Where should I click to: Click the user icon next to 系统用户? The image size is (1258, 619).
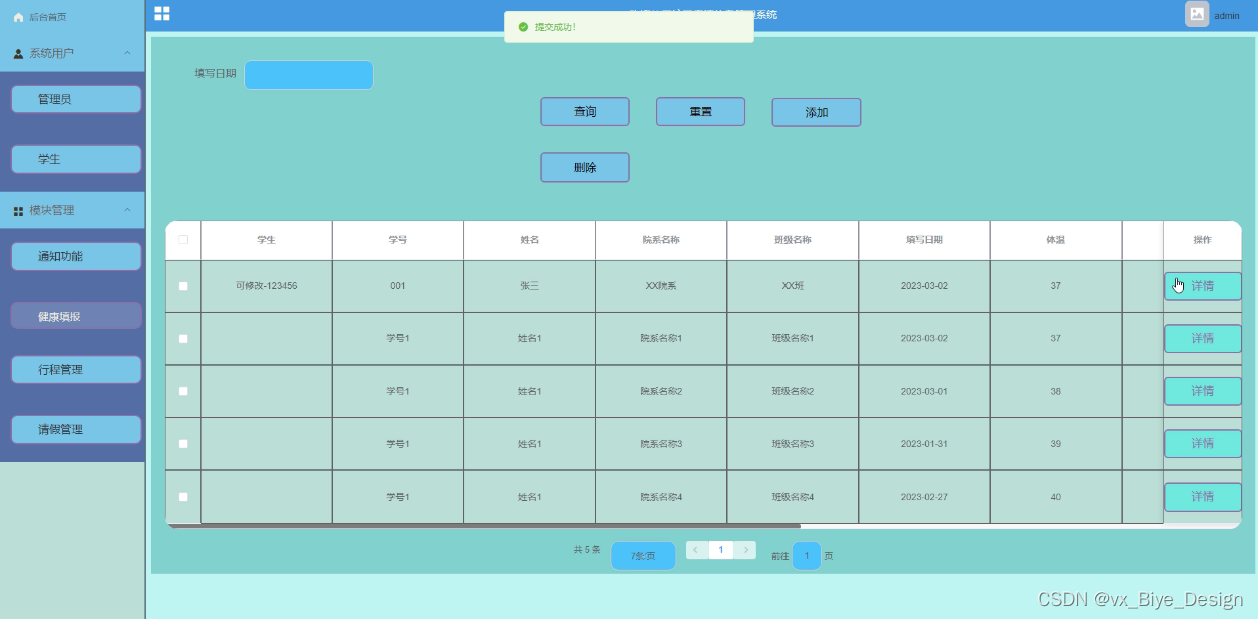[18, 54]
